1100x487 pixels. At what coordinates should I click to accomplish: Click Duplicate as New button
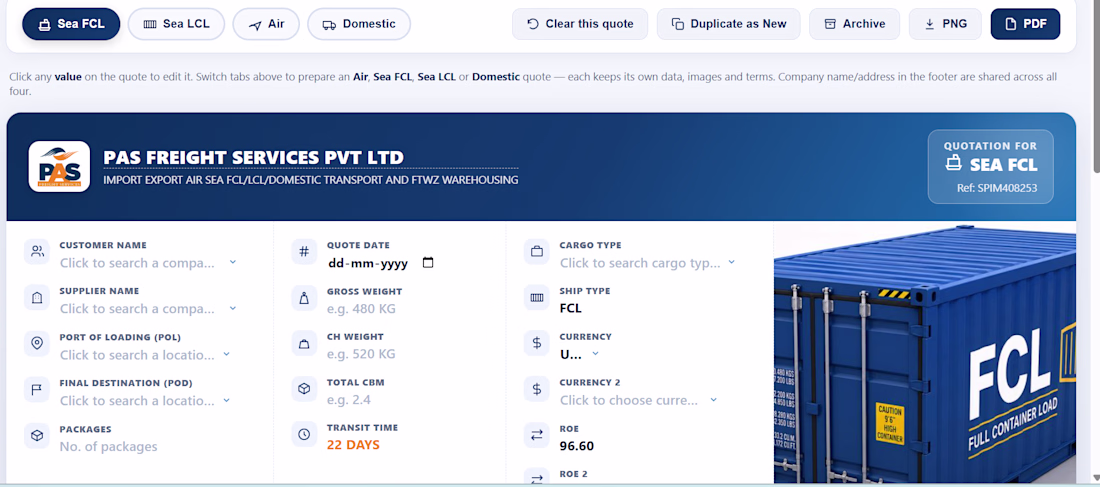coord(728,24)
